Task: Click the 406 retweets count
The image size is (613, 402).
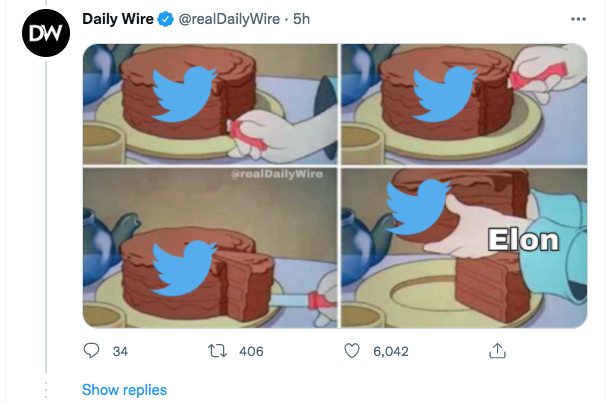Action: [251, 351]
